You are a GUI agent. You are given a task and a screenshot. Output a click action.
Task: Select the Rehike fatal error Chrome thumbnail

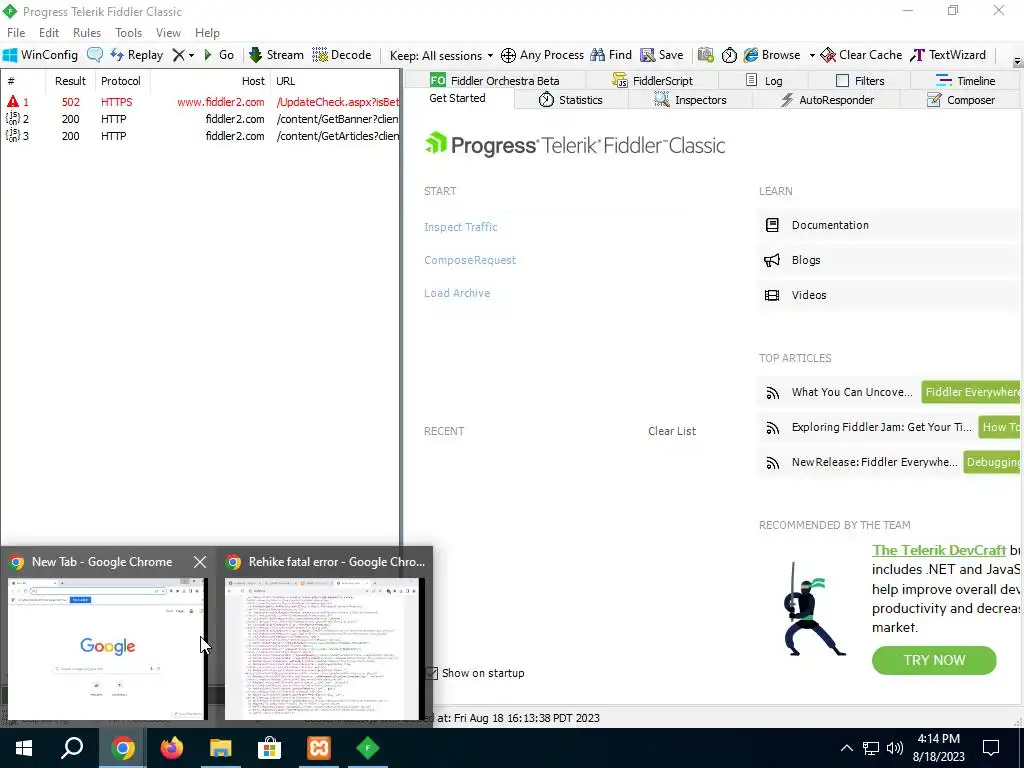pyautogui.click(x=325, y=648)
